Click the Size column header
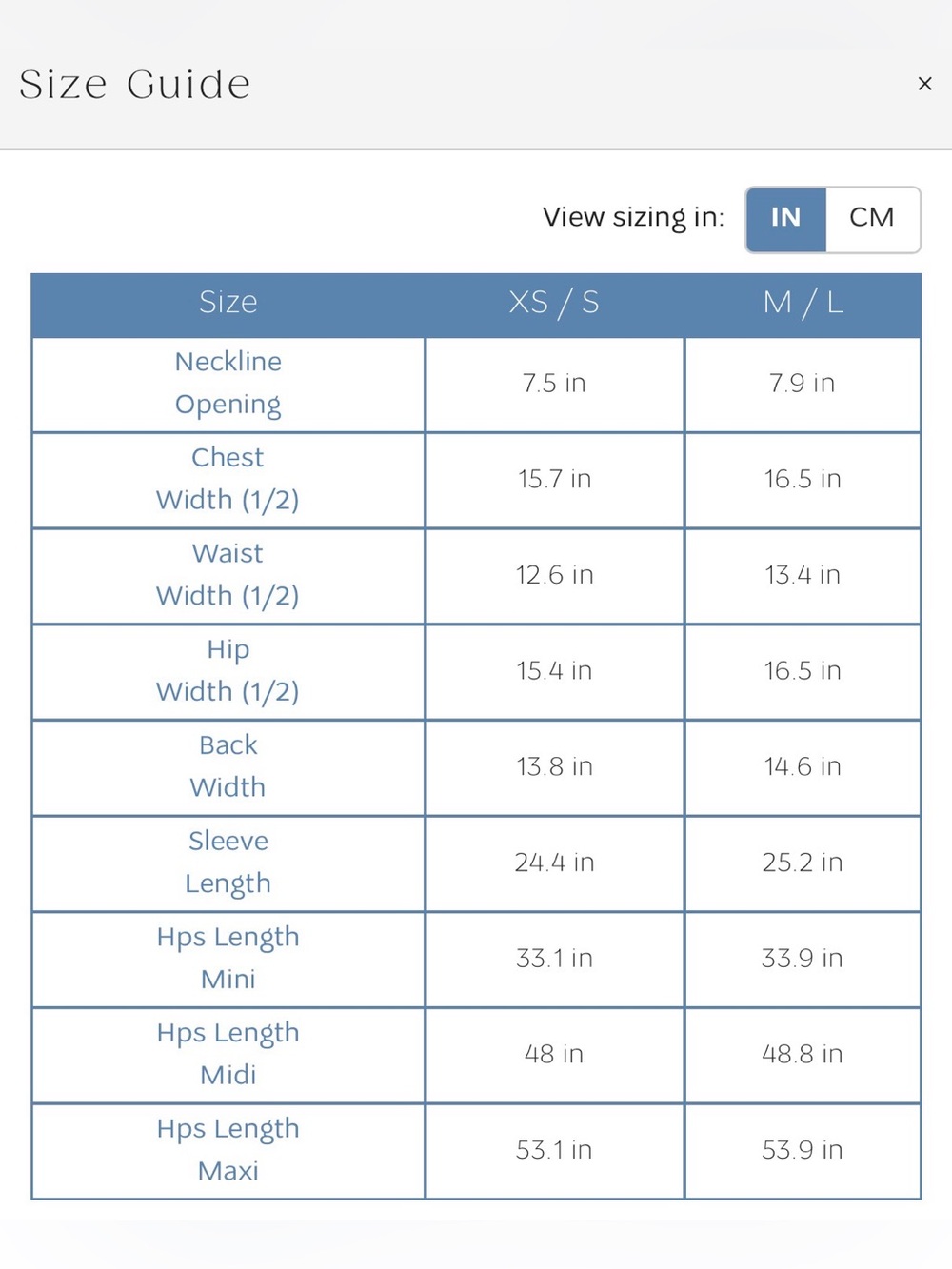Viewport: 952px width, 1269px height. (x=228, y=303)
